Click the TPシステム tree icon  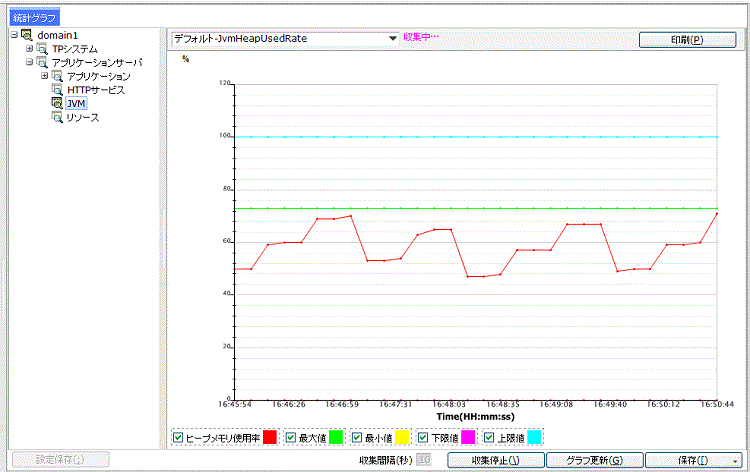[42, 49]
